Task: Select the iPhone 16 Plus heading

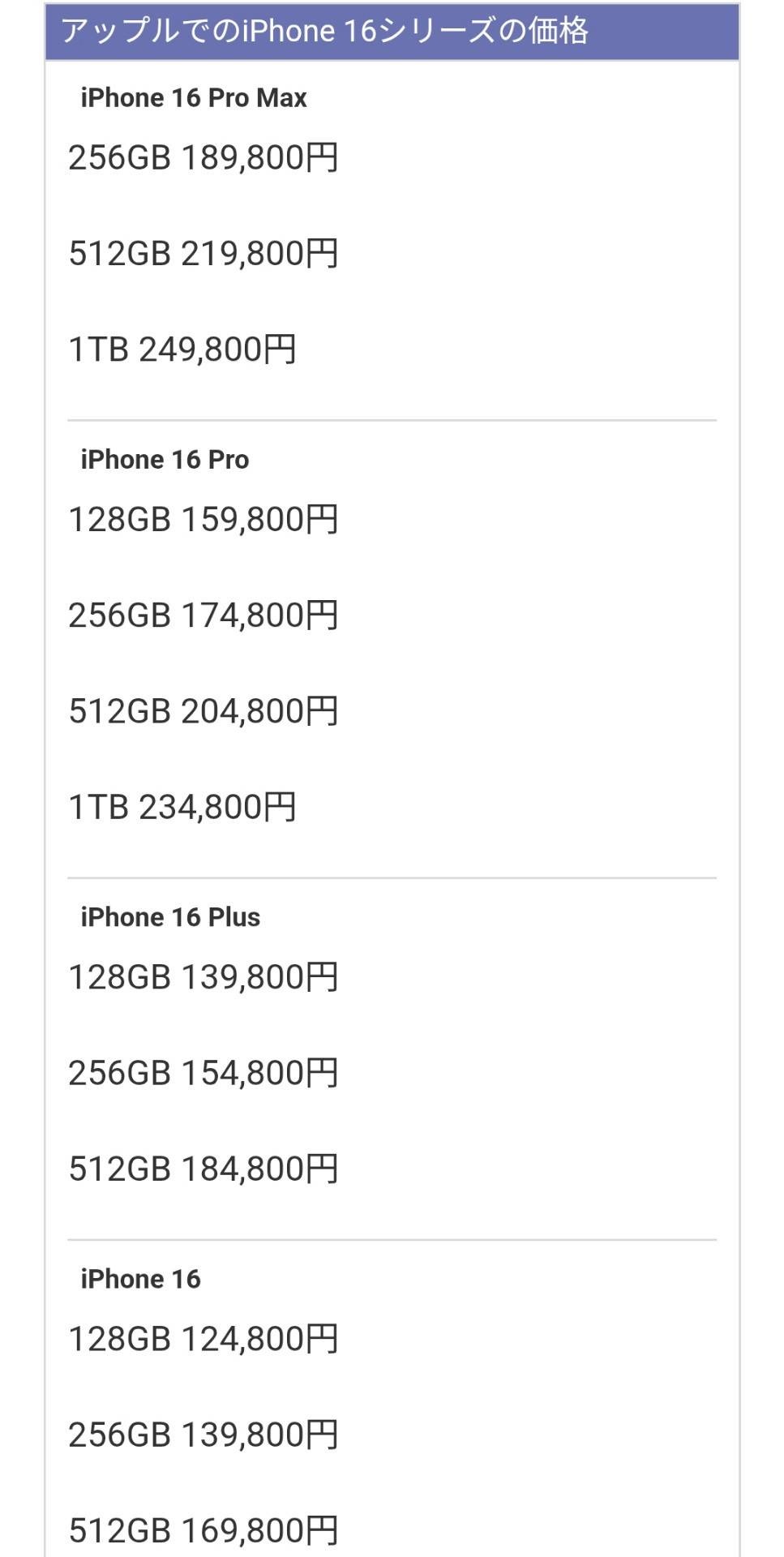Action: pos(170,917)
